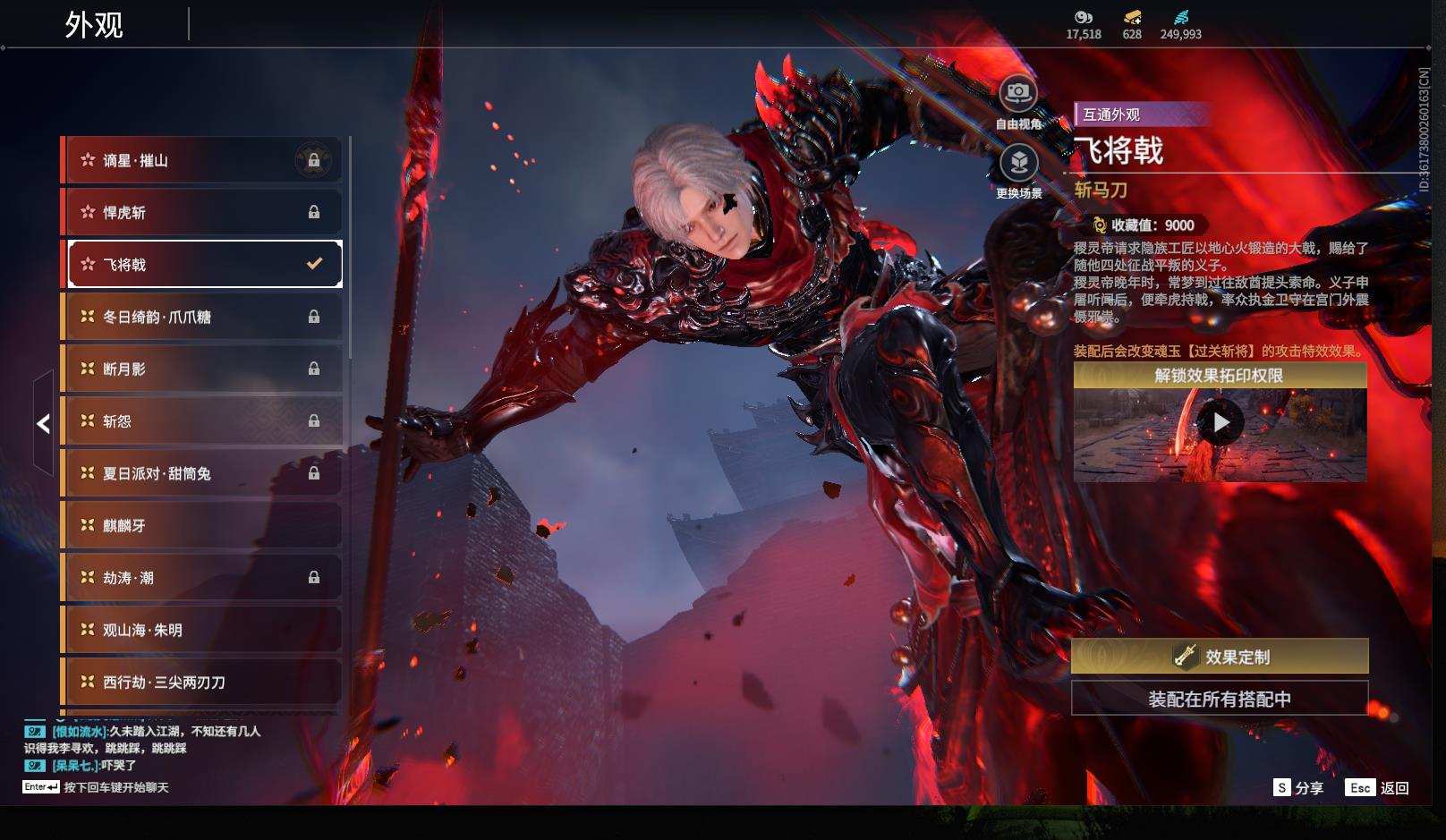1446x840 pixels.
Task: Click the cross emblem icon beside 冬日绮韵·爪爪糖
Action: click(88, 317)
